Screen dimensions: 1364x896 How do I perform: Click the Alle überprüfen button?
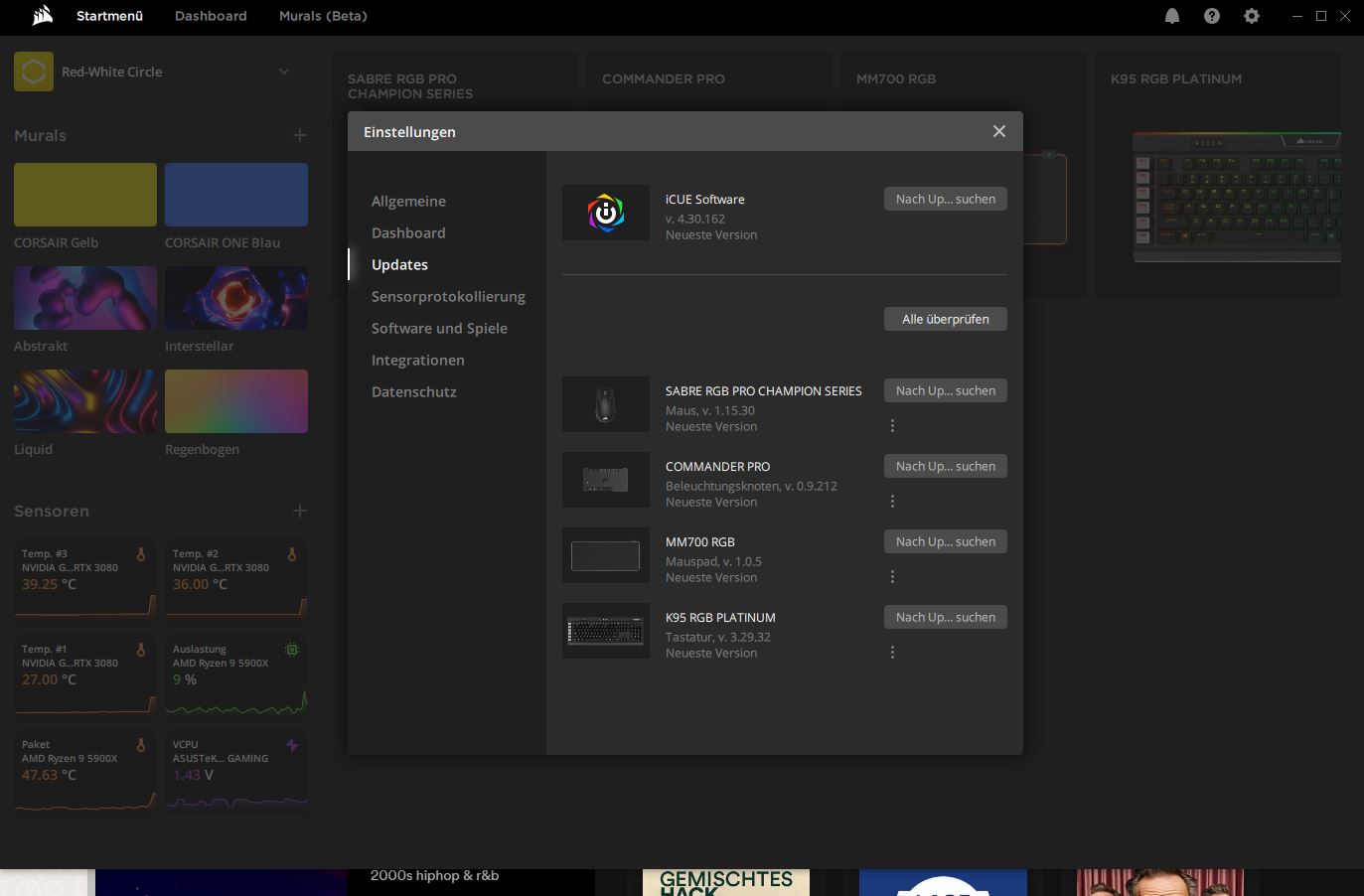946,319
